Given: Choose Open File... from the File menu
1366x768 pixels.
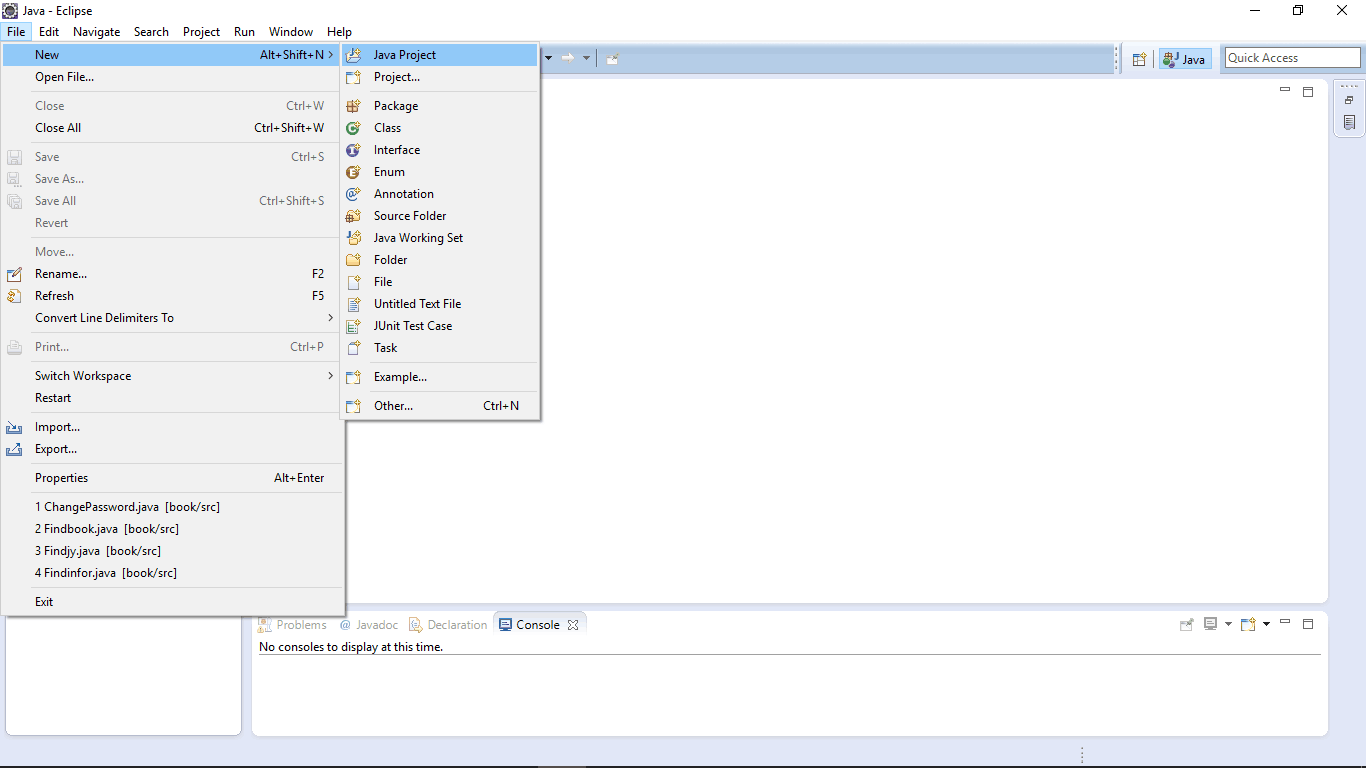Looking at the screenshot, I should 173,77.
